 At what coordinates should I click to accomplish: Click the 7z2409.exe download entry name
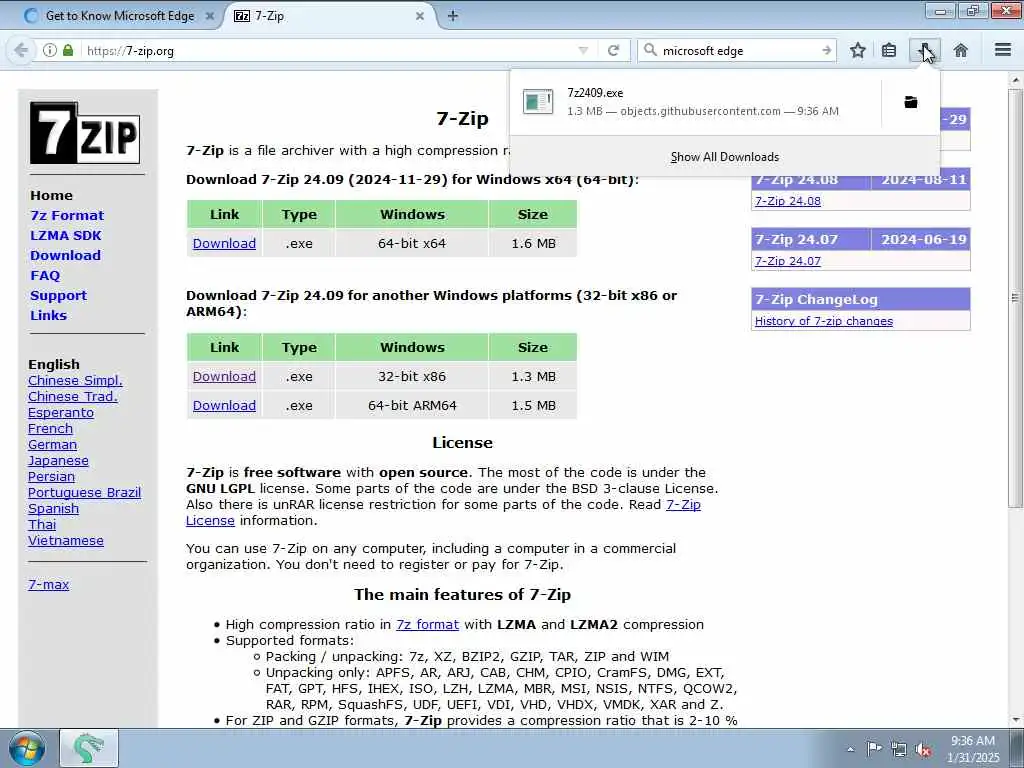595,93
